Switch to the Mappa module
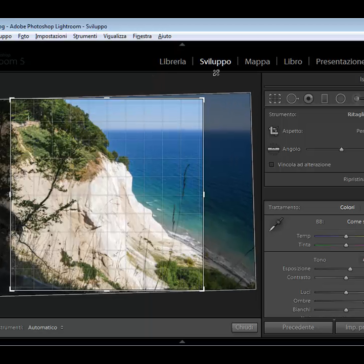The width and height of the screenshot is (364, 364). (x=257, y=62)
